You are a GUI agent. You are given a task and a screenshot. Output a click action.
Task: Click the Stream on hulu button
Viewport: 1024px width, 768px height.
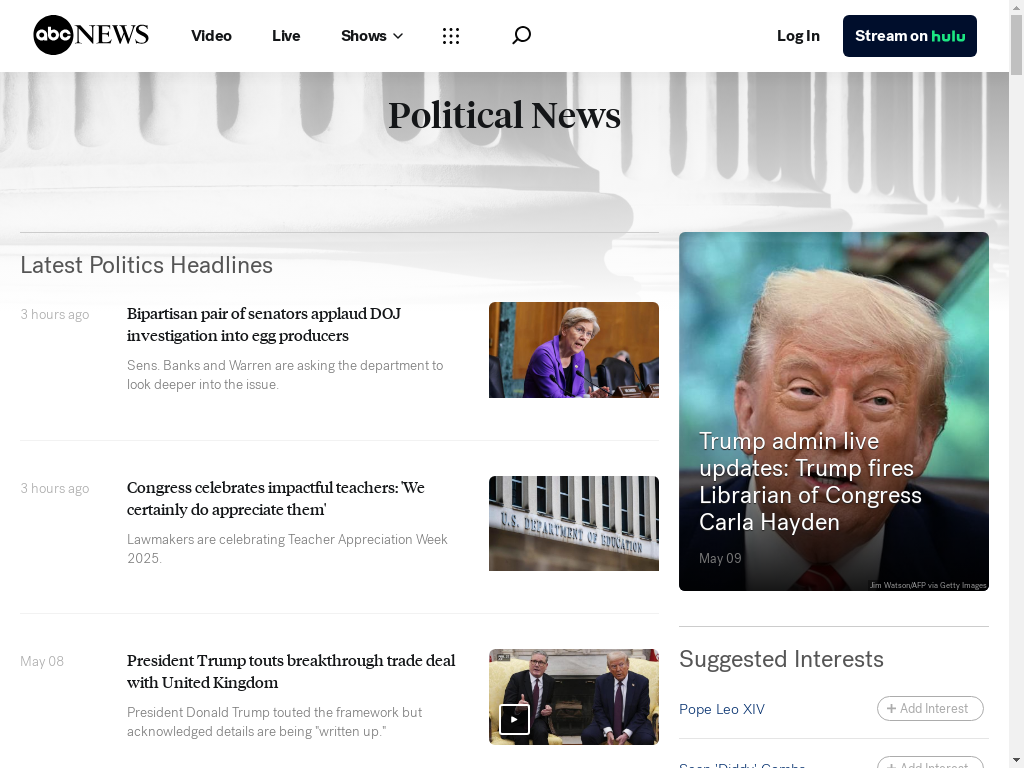click(x=910, y=36)
